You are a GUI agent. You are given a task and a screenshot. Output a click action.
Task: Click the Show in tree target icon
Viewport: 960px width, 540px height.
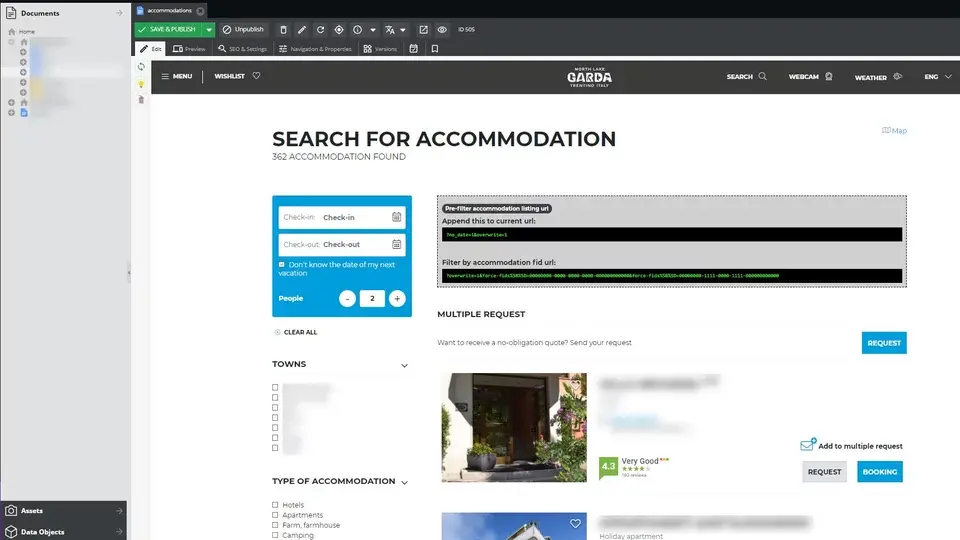(x=339, y=29)
